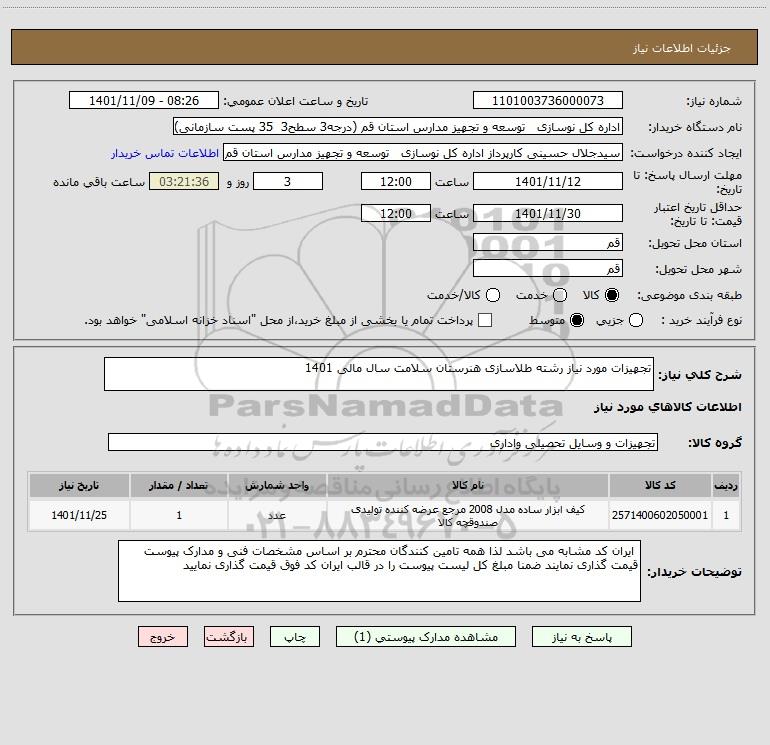Select the خدمت radio button
770x745 pixels.
[x=560, y=295]
